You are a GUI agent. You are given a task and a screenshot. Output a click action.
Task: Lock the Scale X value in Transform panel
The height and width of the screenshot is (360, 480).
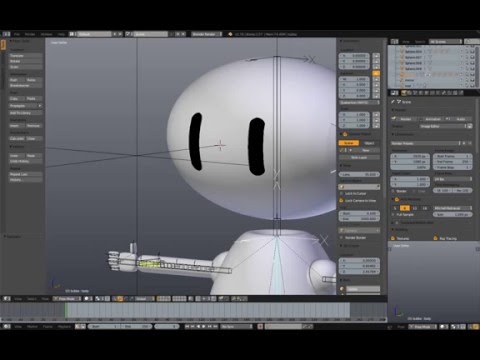pos(376,115)
